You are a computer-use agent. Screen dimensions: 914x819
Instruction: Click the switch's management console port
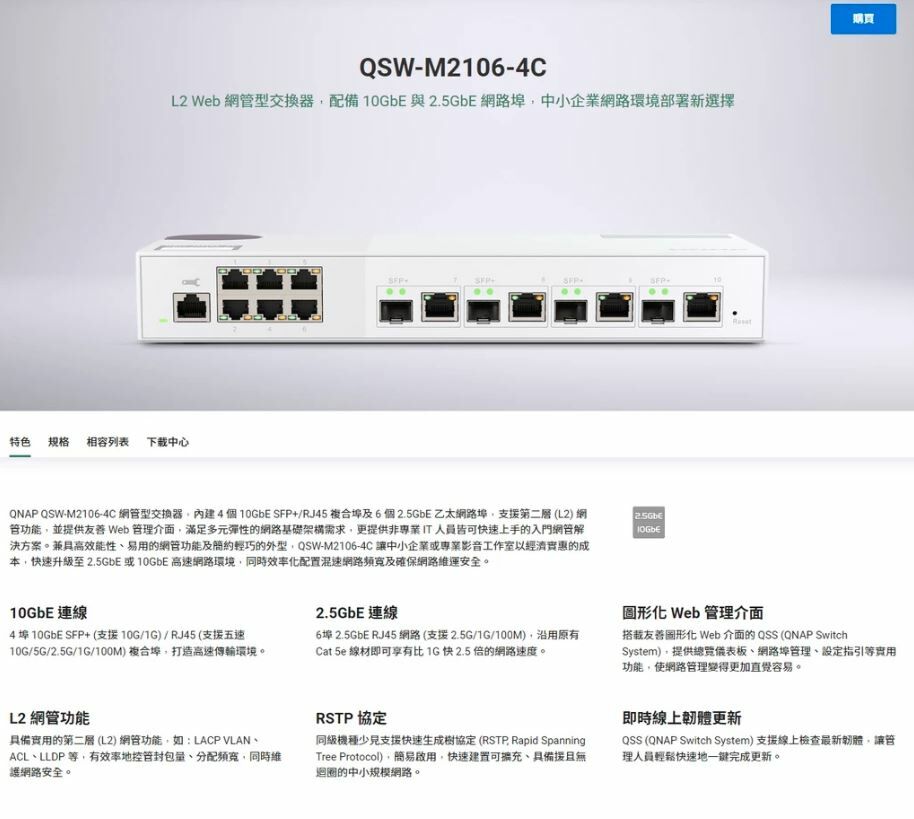click(x=192, y=307)
